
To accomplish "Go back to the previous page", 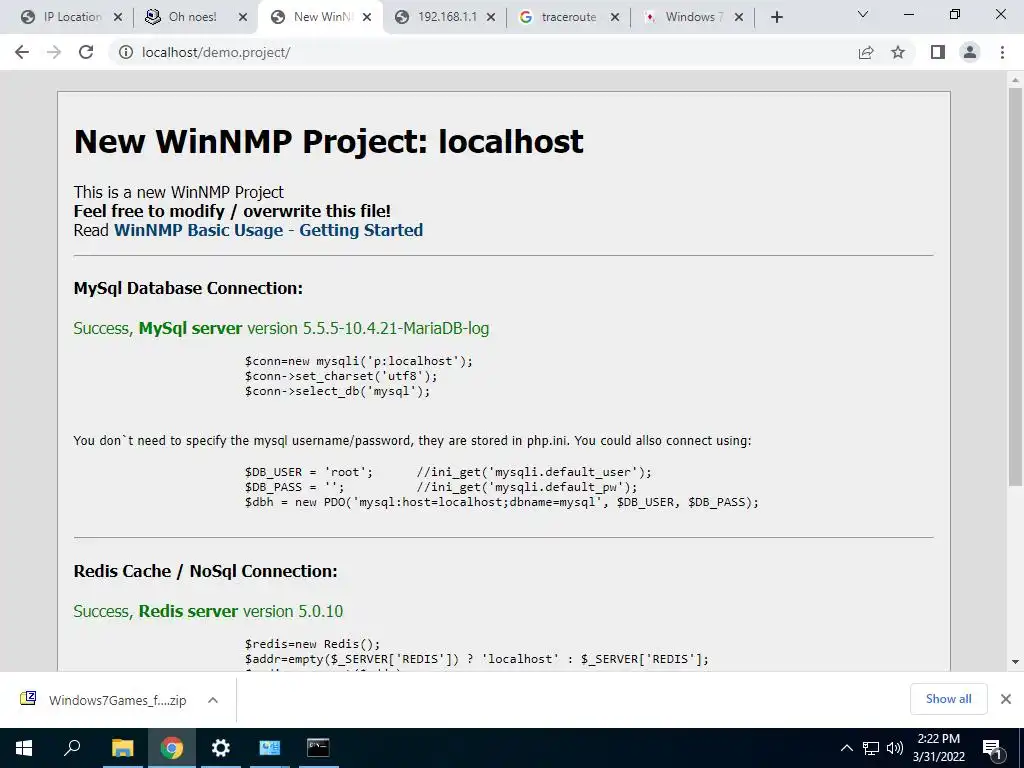I will pyautogui.click(x=22, y=52).
